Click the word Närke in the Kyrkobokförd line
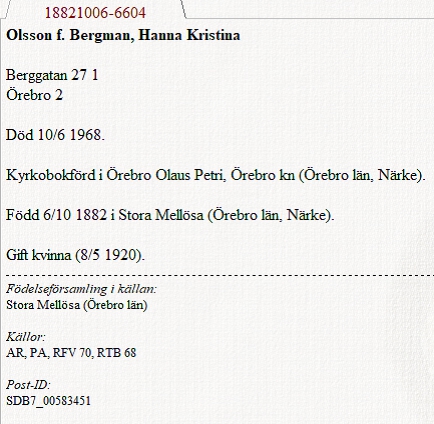The height and width of the screenshot is (424, 434). 397,175
